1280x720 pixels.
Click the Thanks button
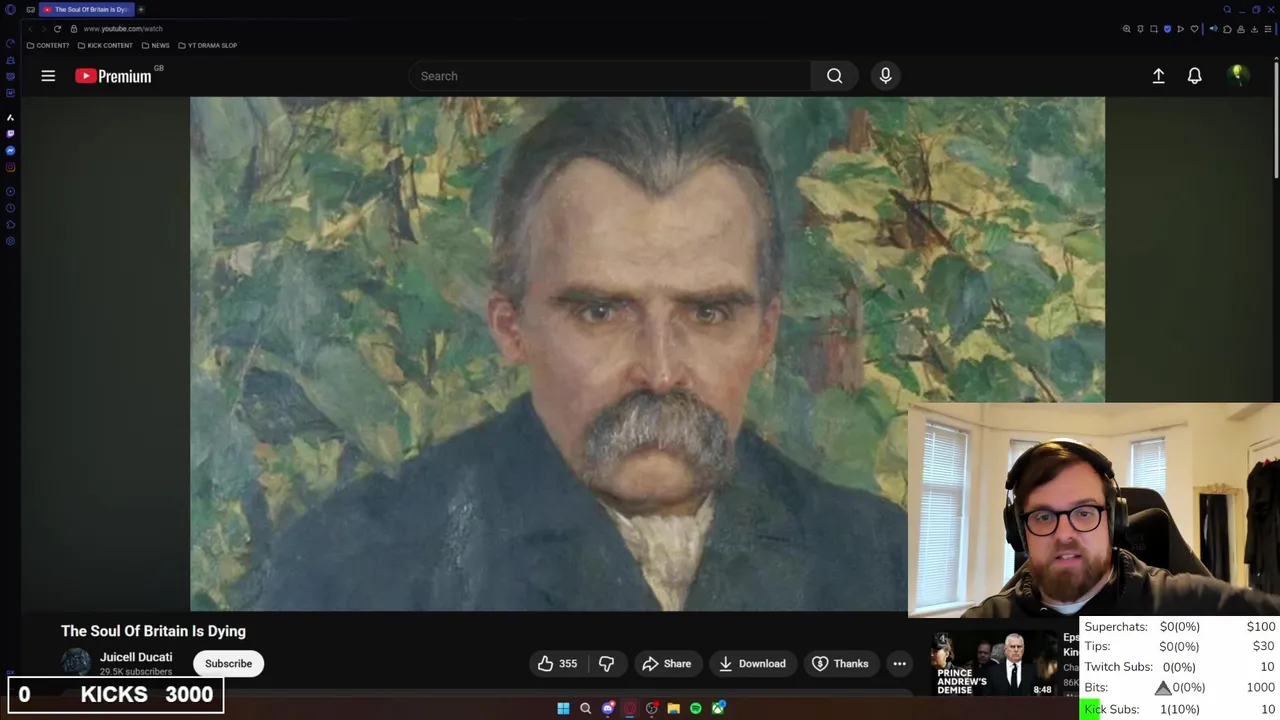click(840, 663)
